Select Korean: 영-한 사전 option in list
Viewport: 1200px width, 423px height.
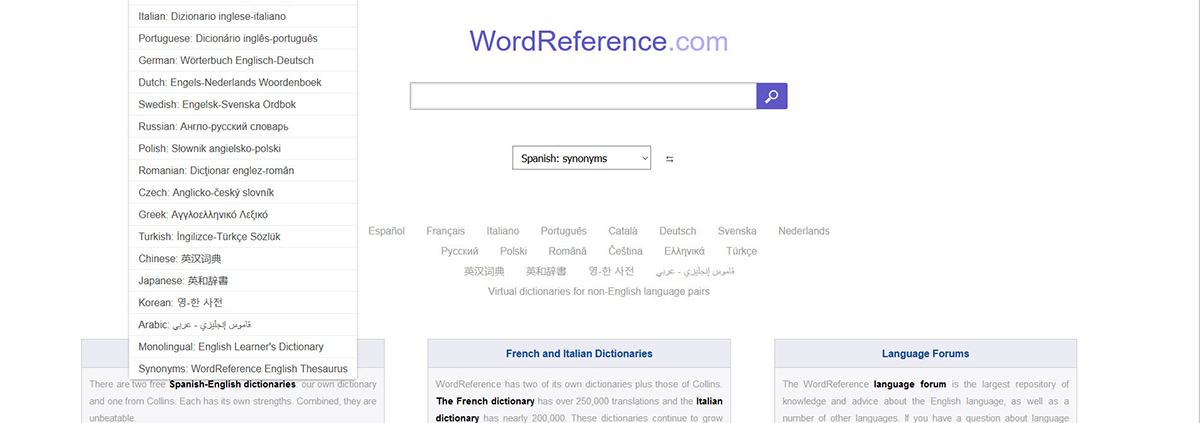click(243, 302)
